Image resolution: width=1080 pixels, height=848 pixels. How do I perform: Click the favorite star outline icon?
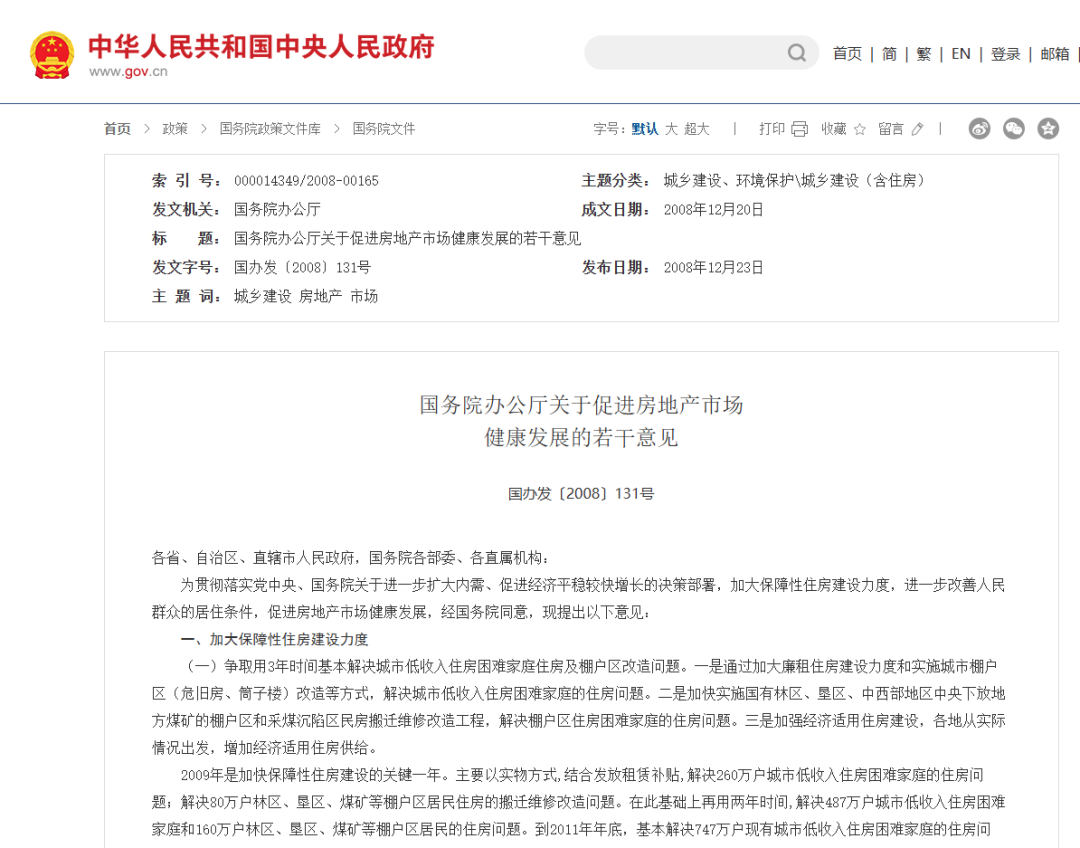coord(860,129)
